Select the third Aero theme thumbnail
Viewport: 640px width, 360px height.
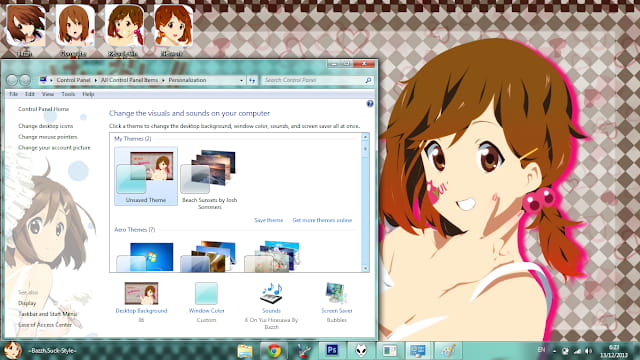click(x=272, y=256)
